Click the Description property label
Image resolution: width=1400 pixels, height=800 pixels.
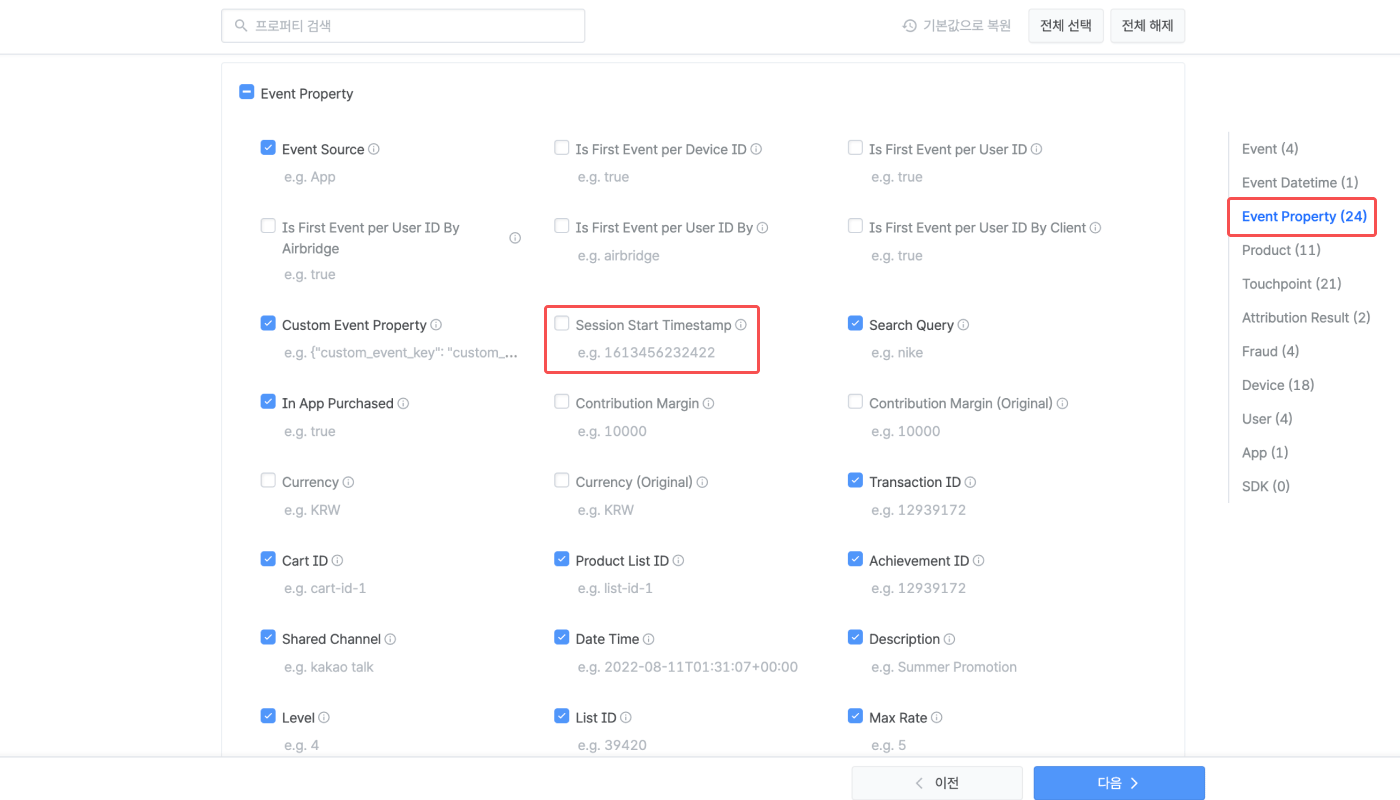[x=905, y=639]
